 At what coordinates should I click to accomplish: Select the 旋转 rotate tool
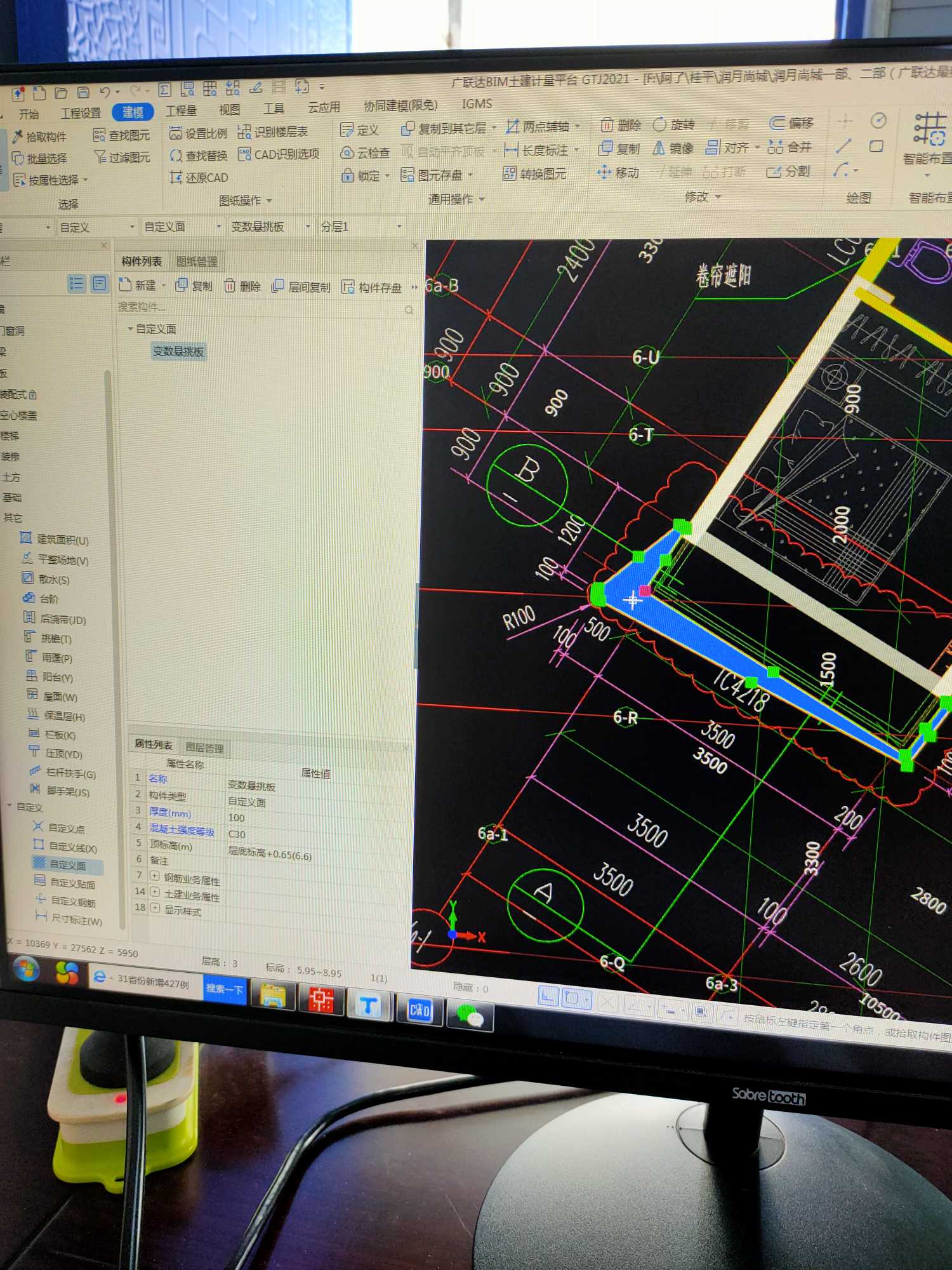[674, 124]
